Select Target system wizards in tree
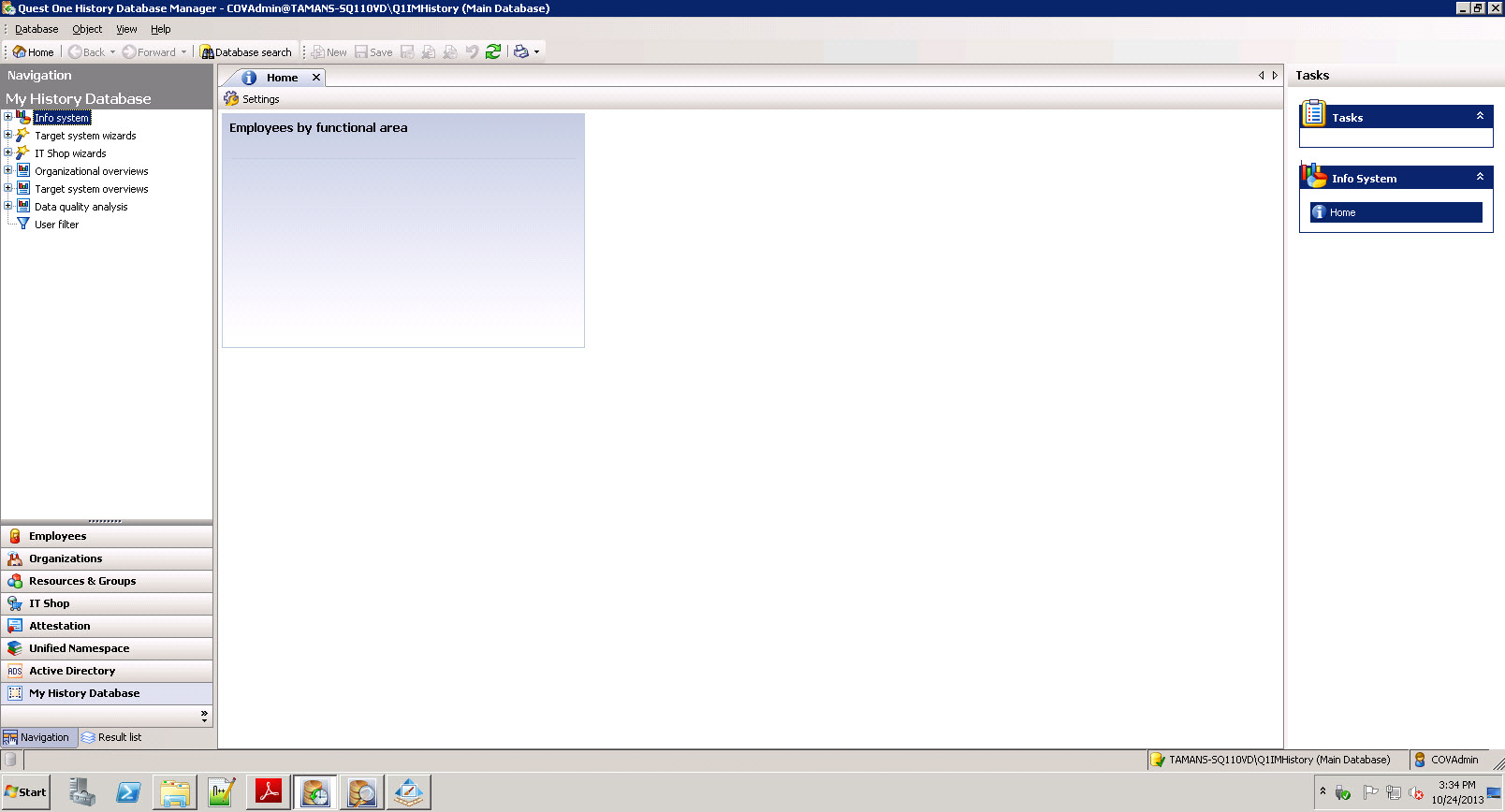 coord(85,136)
